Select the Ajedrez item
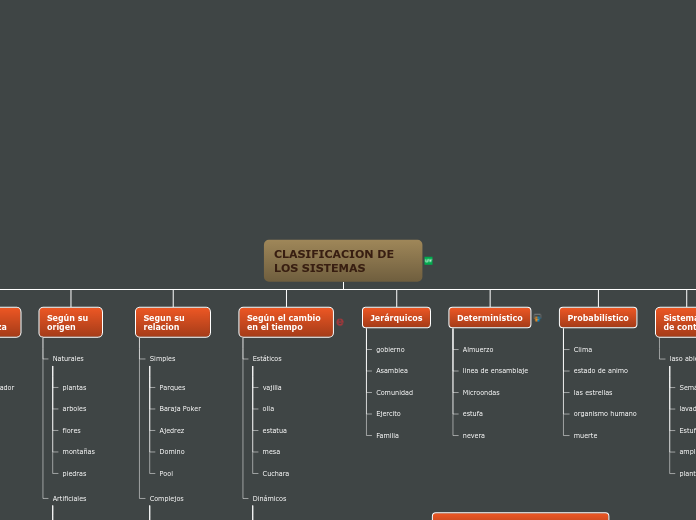 (x=172, y=431)
